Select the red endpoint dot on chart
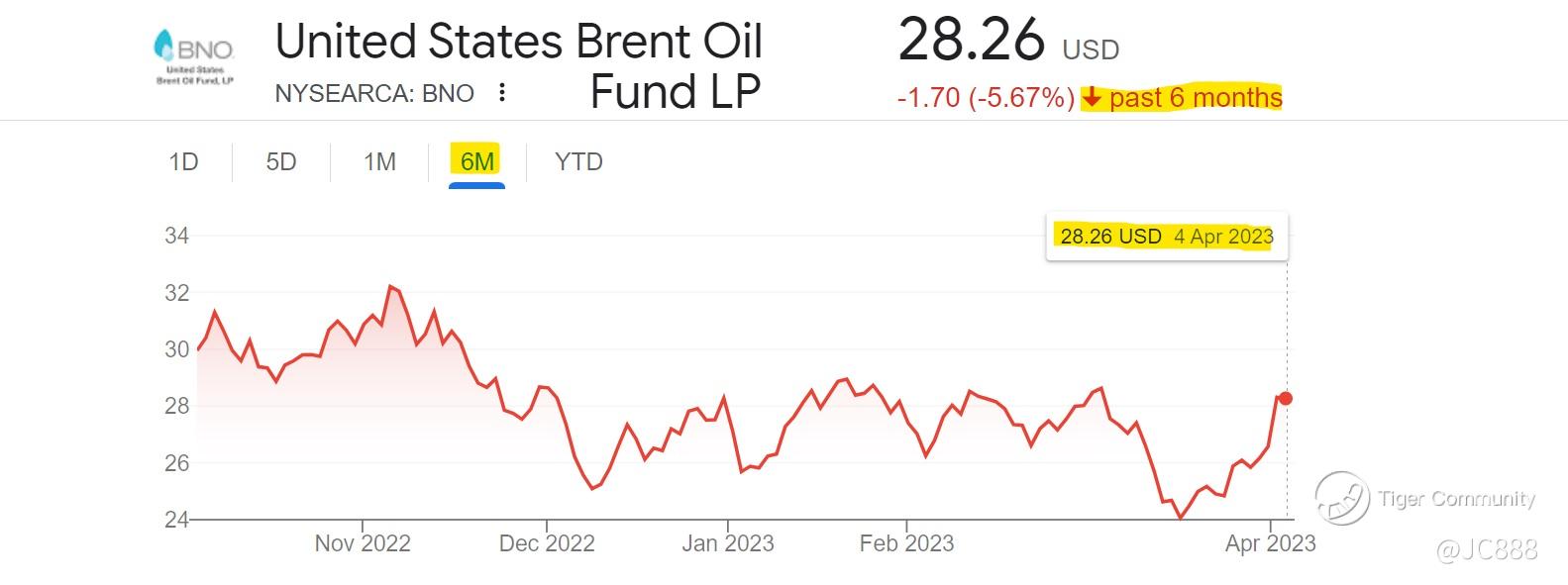This screenshot has height=585, width=1568. (x=1286, y=398)
